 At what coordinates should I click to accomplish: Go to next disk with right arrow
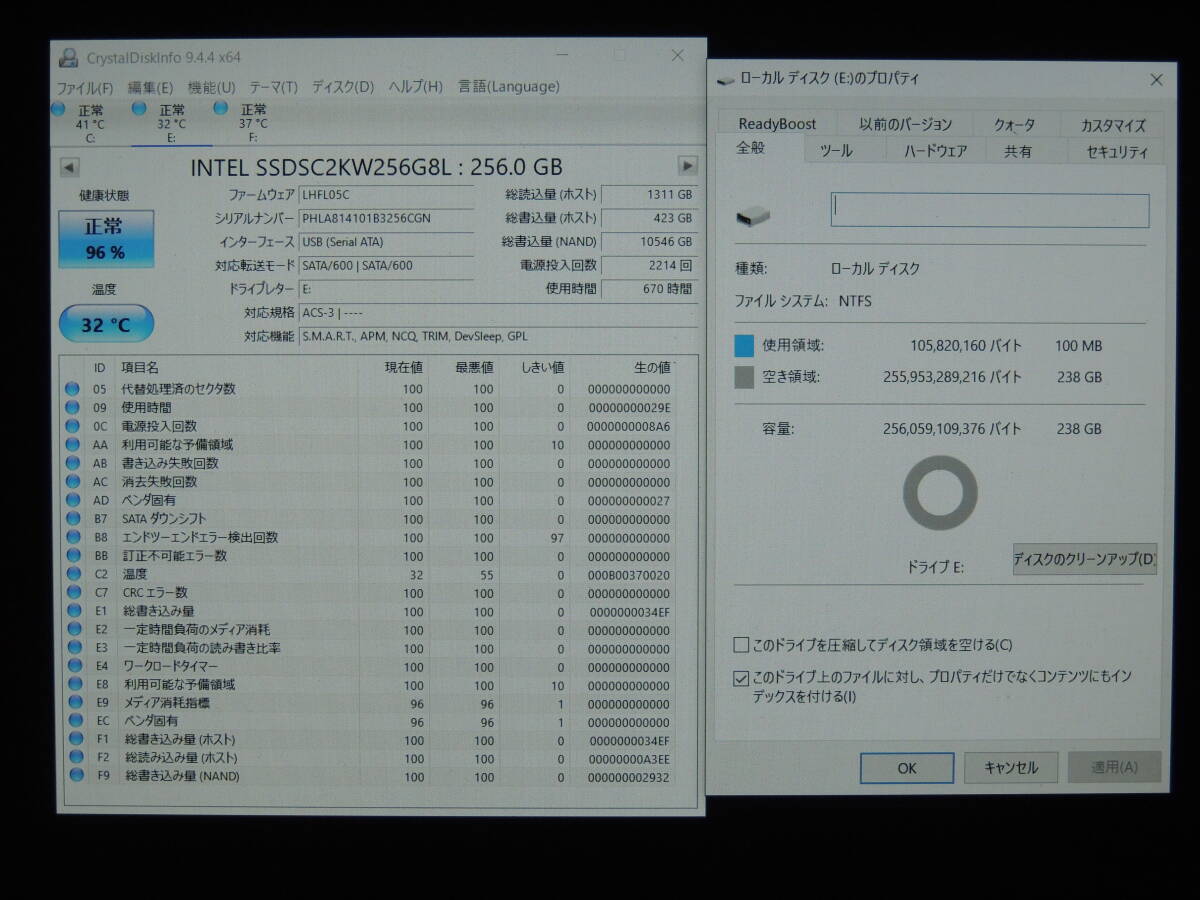pos(687,166)
